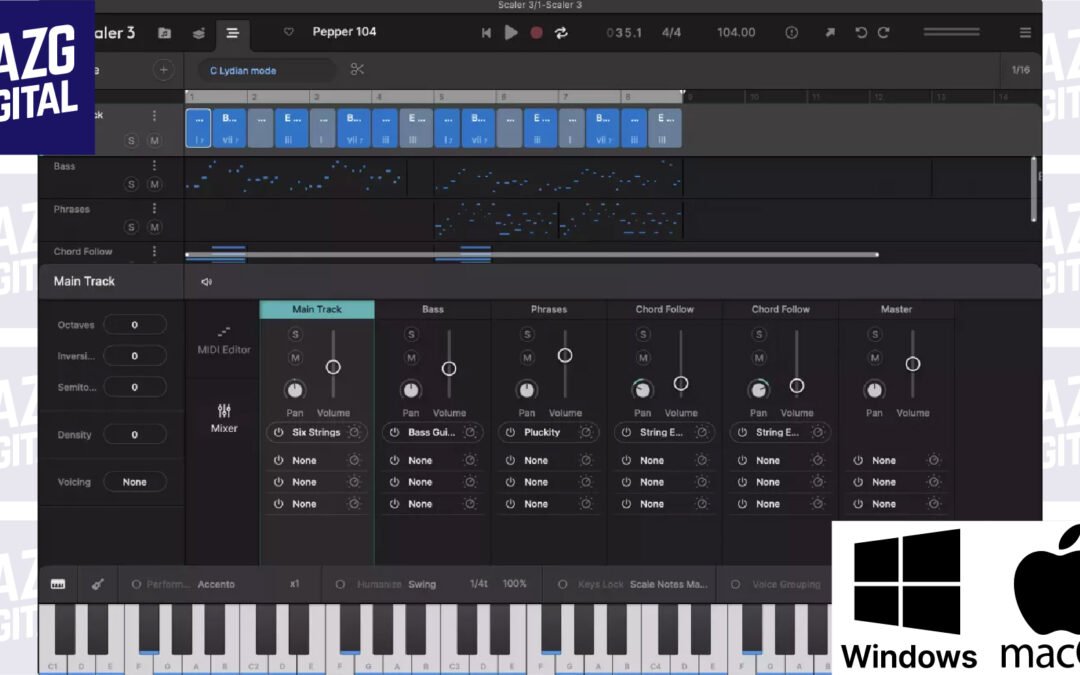Open the Six Strings instrument selector

(316, 433)
